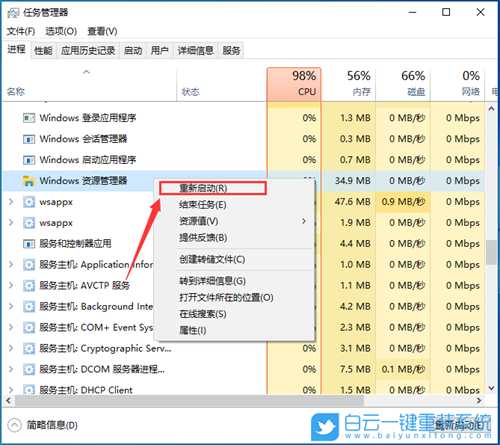500x445 pixels.
Task: Expand the second wsappx process group
Action: (11, 223)
